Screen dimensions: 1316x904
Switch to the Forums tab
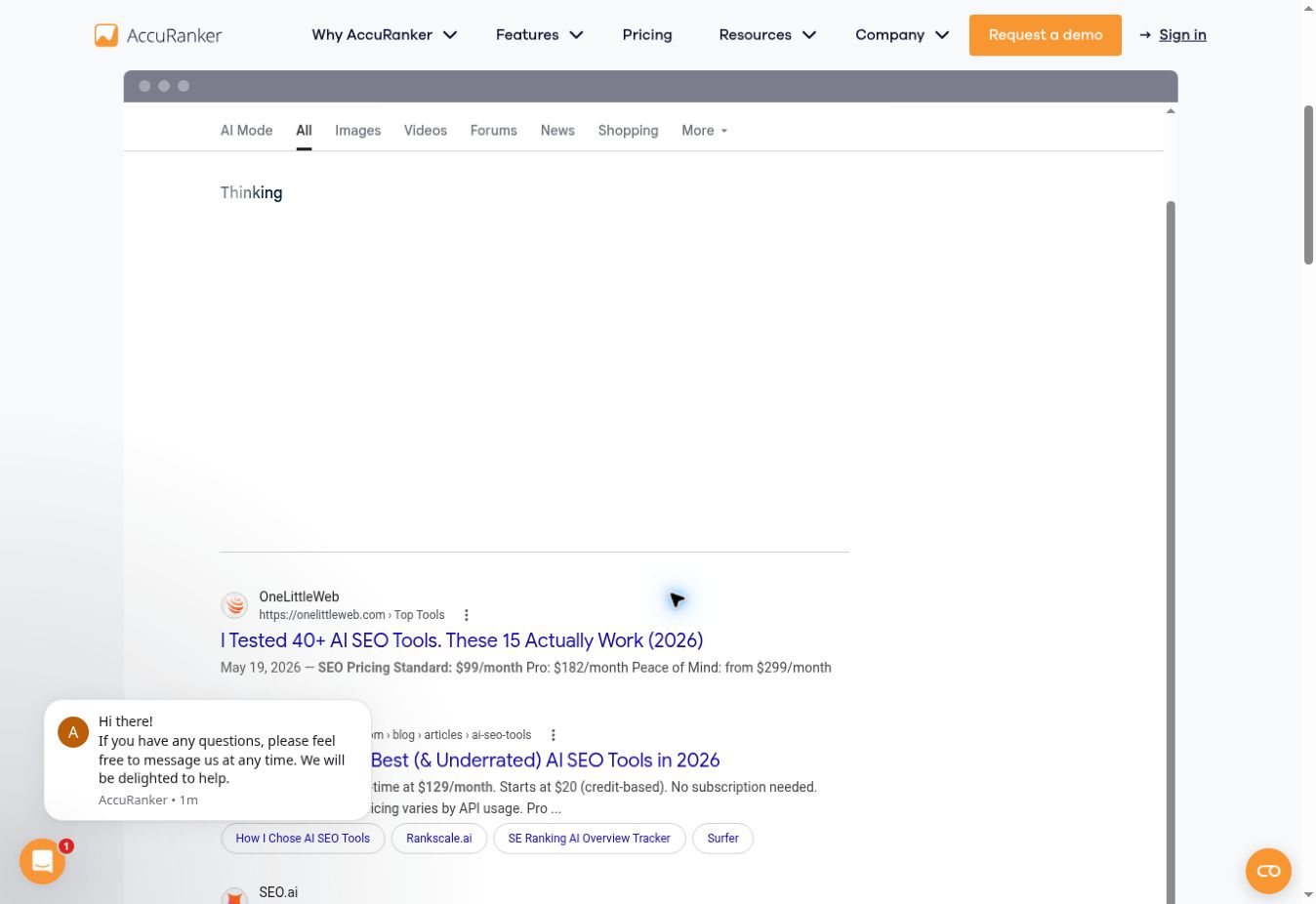point(494,131)
